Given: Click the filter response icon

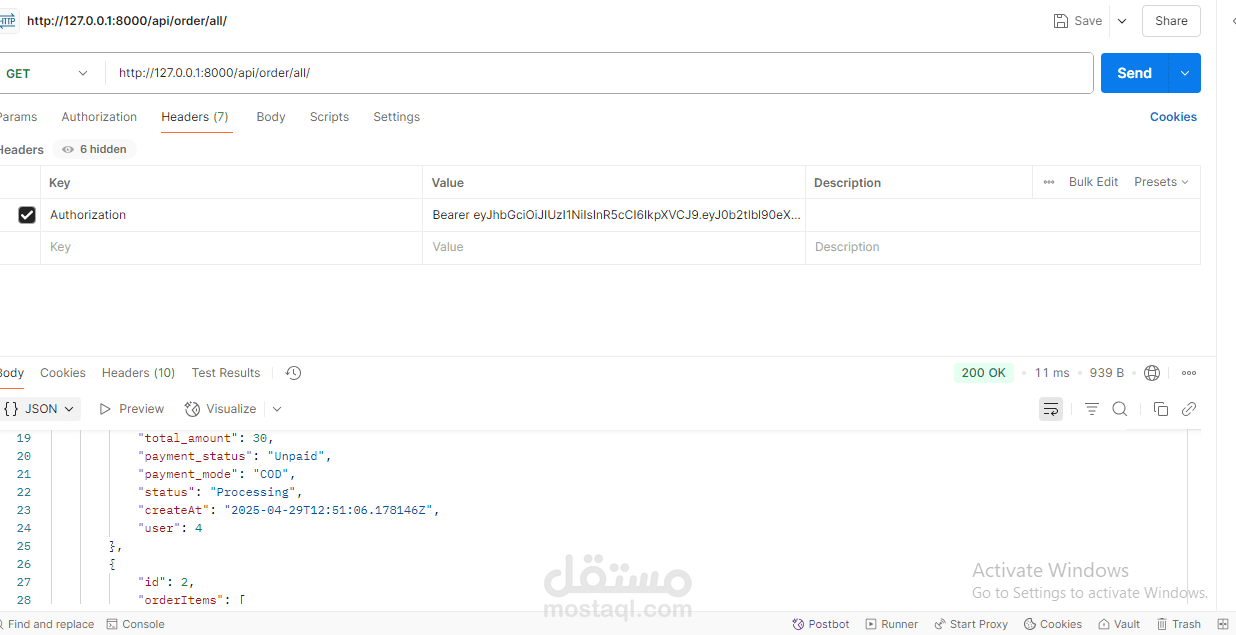Looking at the screenshot, I should pyautogui.click(x=1092, y=409).
